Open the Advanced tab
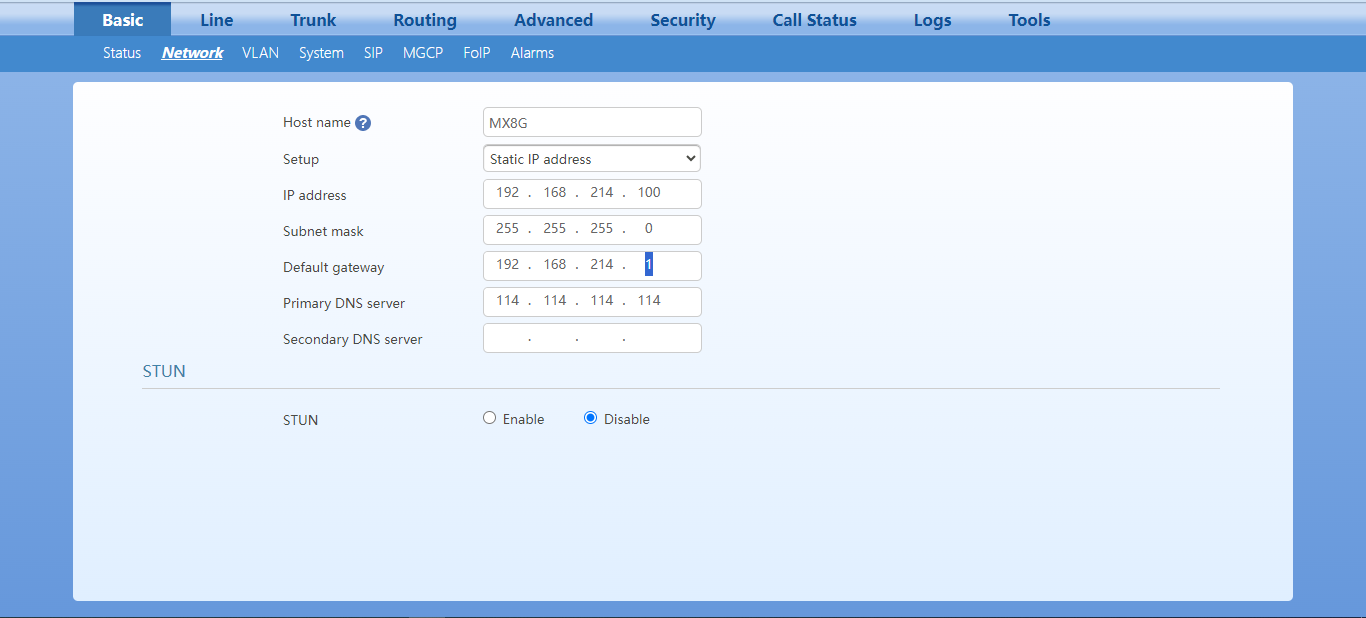This screenshot has width=1366, height=618. tap(553, 20)
